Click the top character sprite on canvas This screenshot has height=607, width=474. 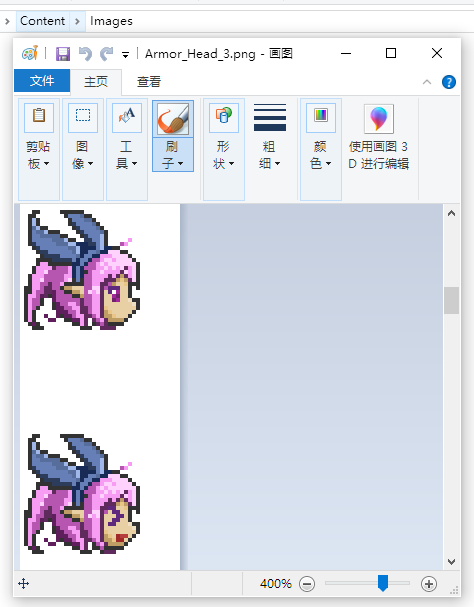pyautogui.click(x=82, y=270)
